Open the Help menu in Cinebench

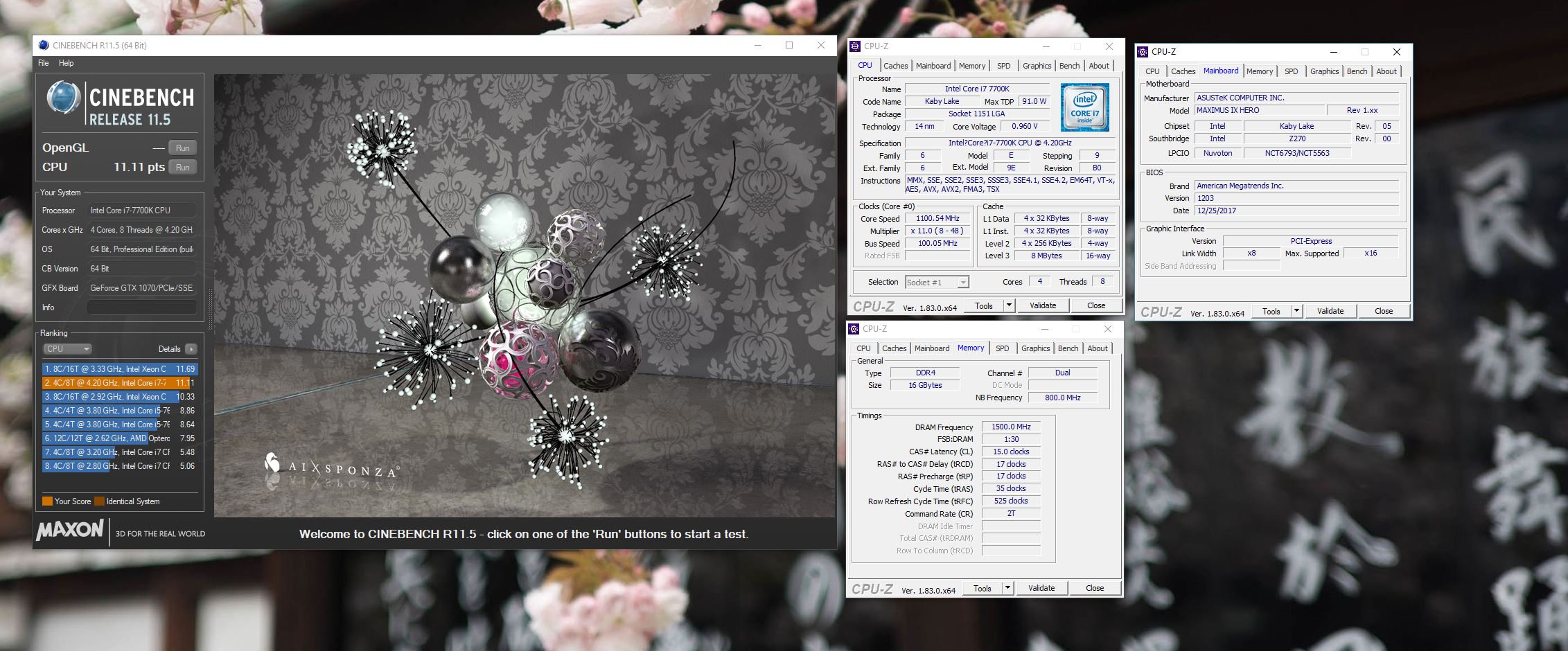point(66,63)
